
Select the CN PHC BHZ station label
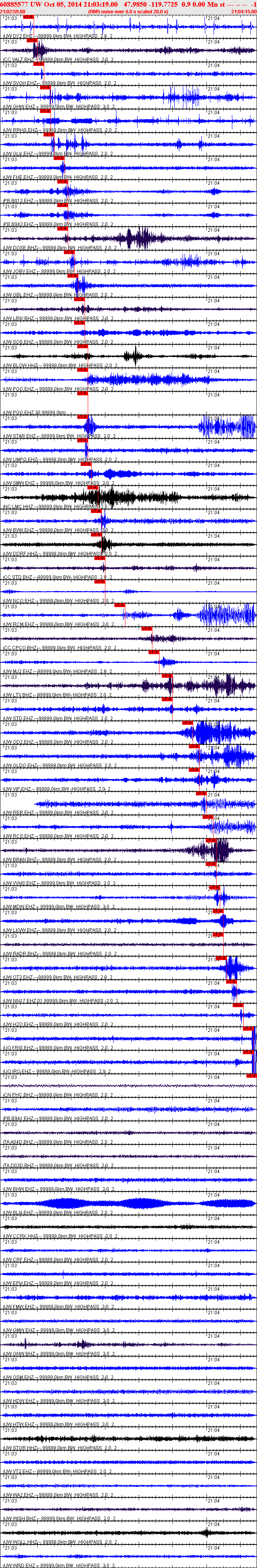click(x=58, y=1095)
